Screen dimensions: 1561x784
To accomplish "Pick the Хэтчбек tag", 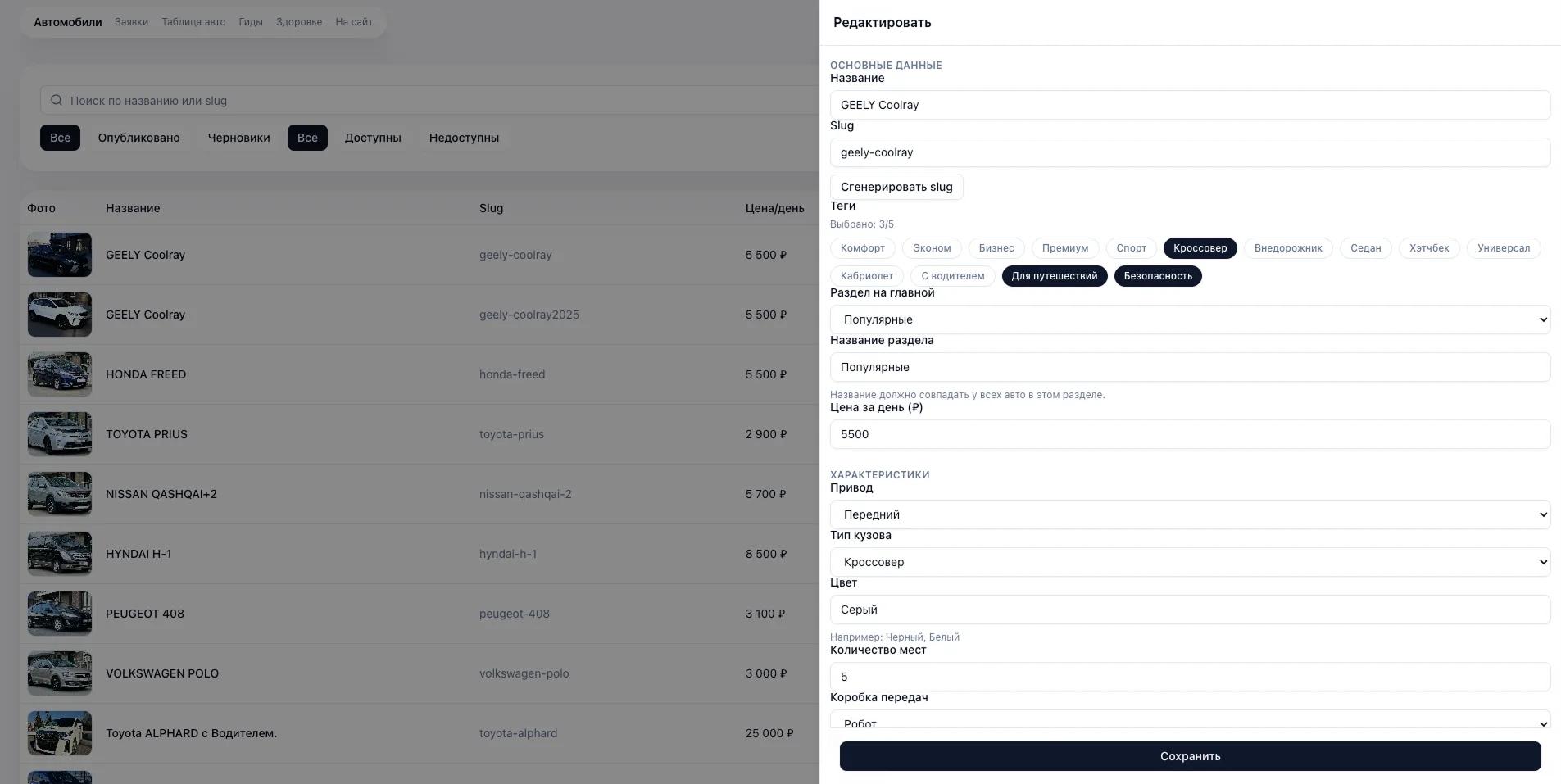I will coord(1429,248).
